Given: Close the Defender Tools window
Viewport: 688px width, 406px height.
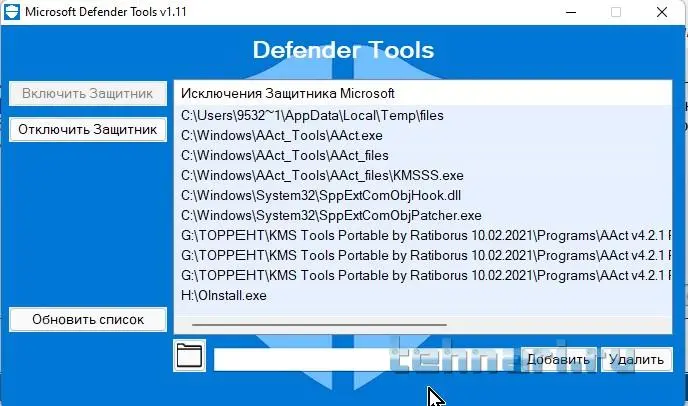Looking at the screenshot, I should (x=662, y=12).
